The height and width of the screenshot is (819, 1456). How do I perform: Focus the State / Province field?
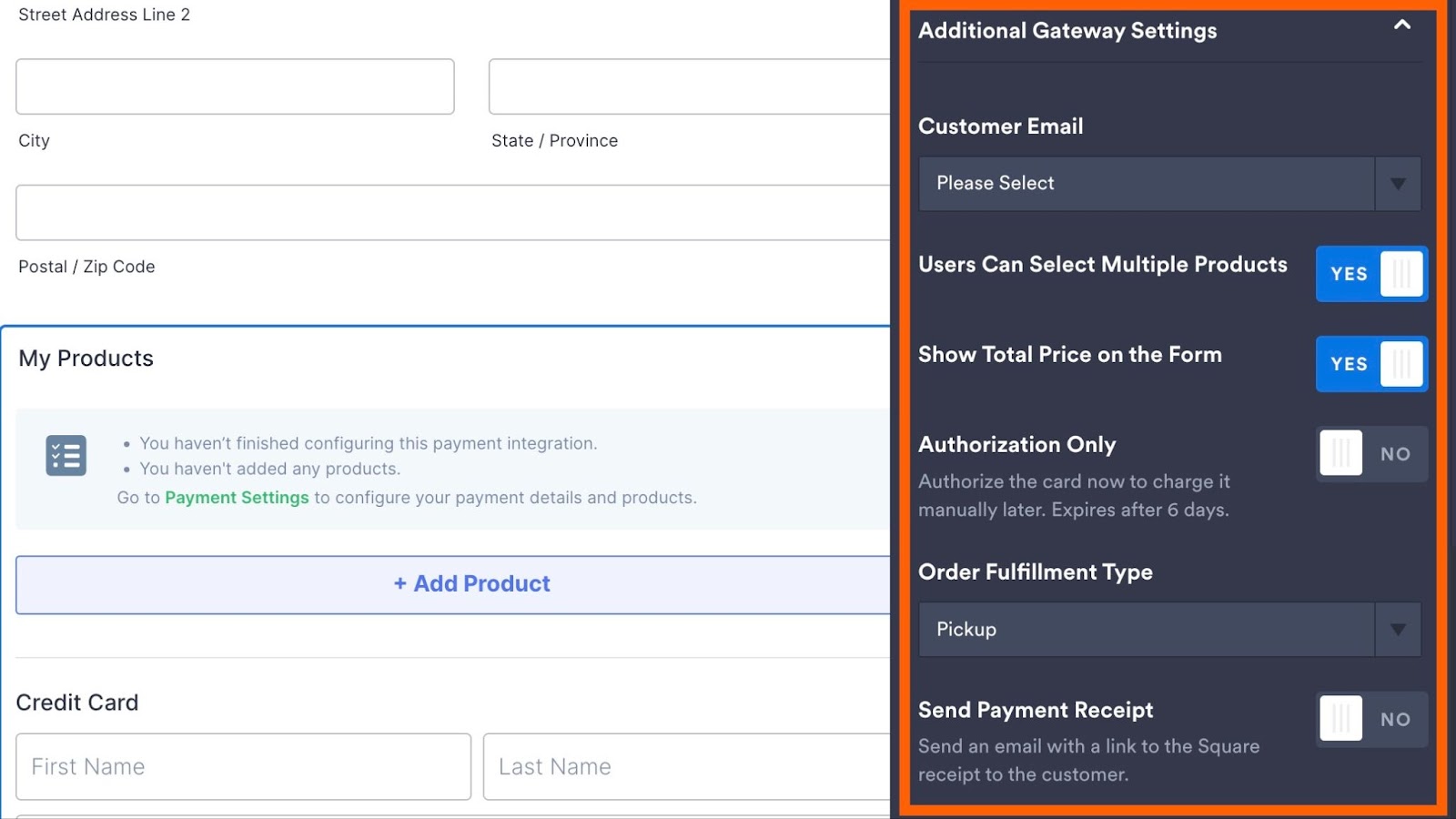click(689, 86)
